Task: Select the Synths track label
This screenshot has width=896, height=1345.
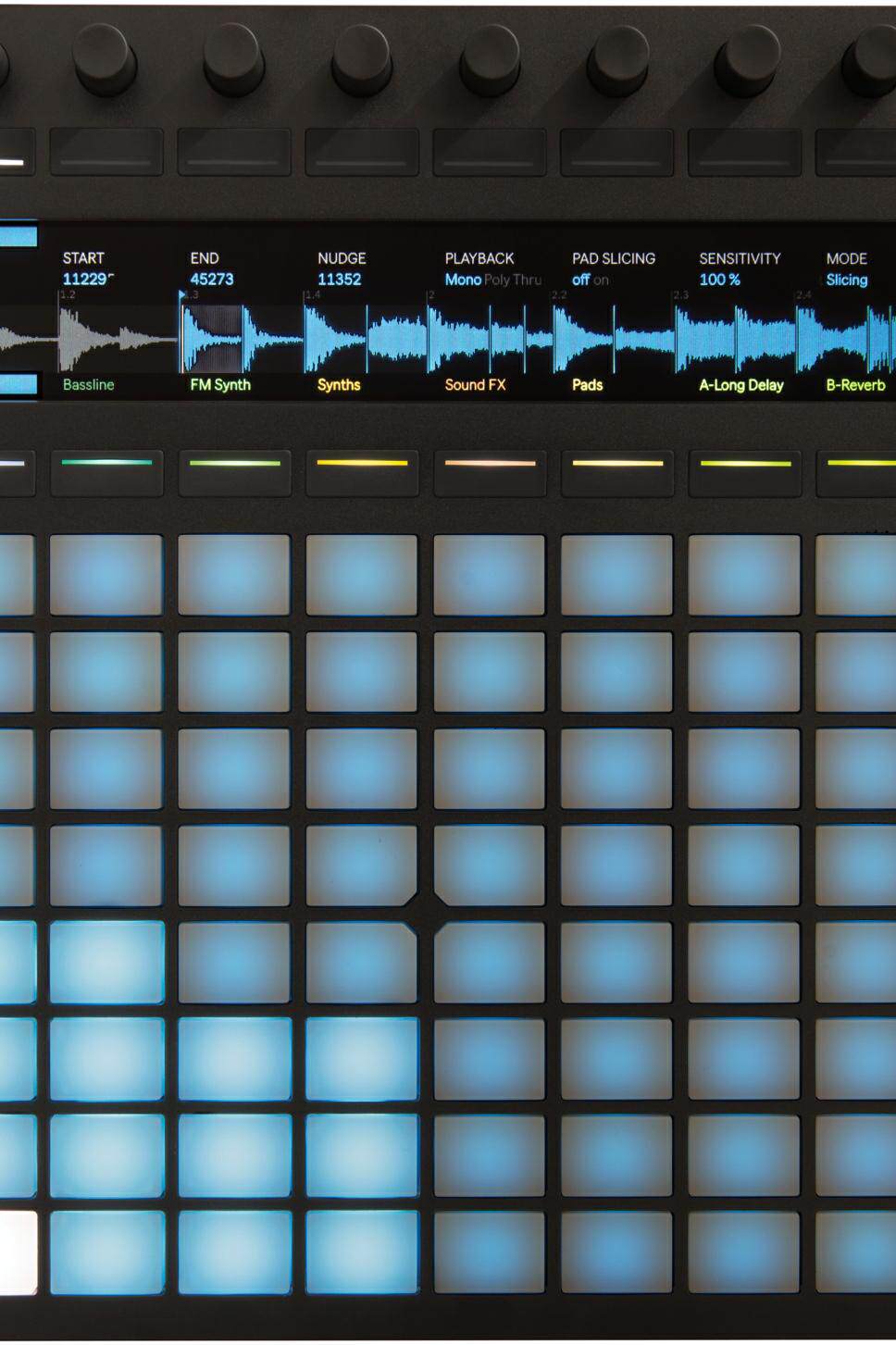Action: click(339, 384)
